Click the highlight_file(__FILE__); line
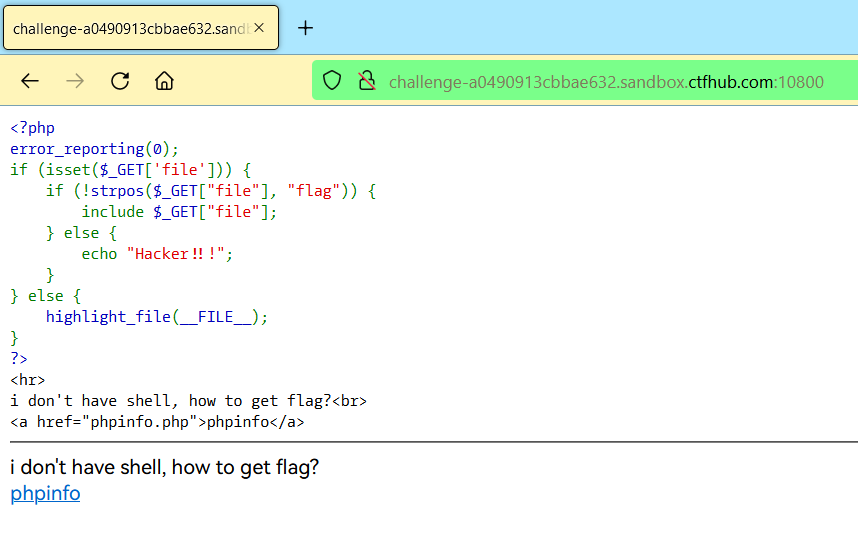This screenshot has width=858, height=533. (156, 317)
